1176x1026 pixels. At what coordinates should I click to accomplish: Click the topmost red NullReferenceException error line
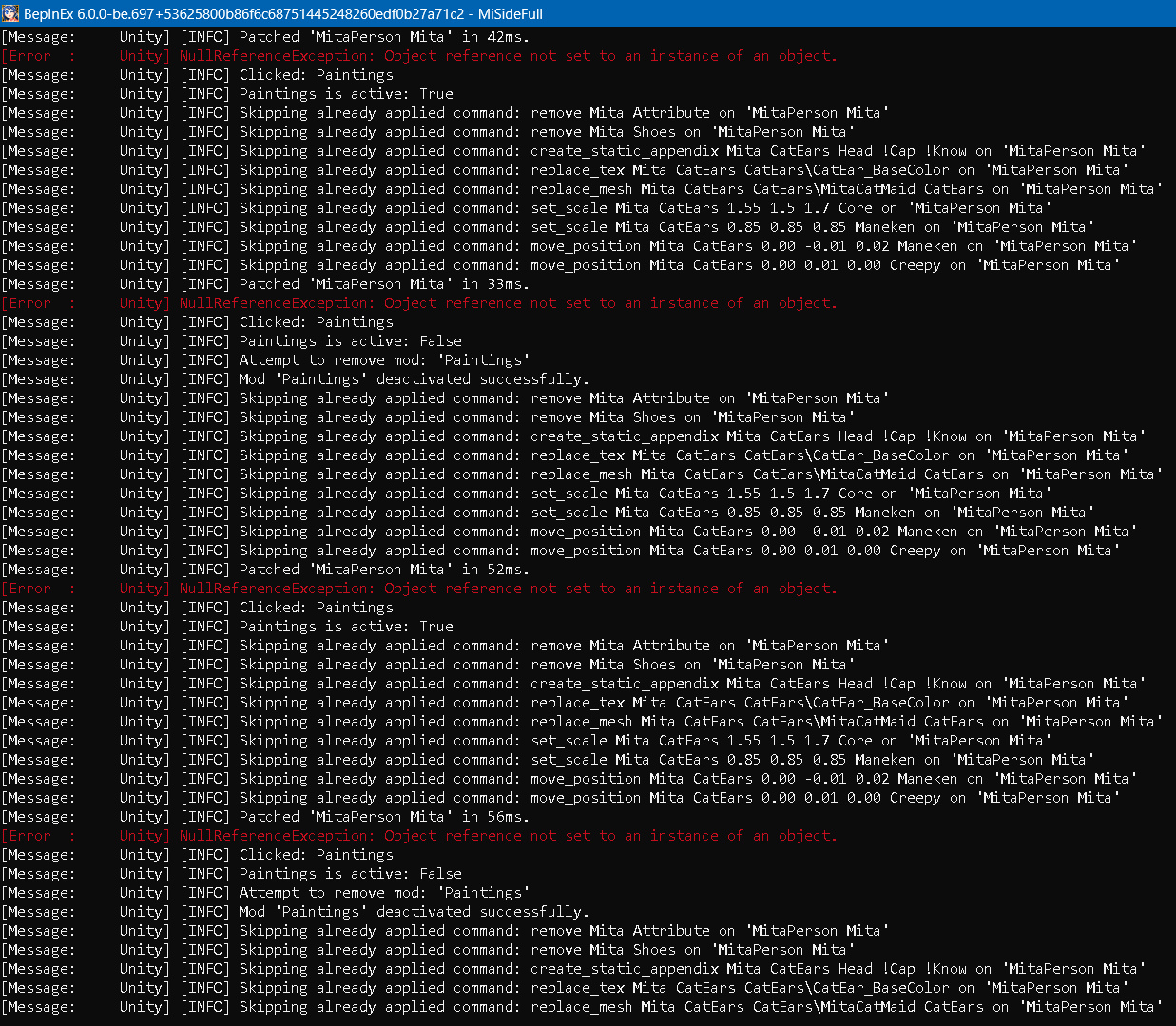click(x=508, y=56)
